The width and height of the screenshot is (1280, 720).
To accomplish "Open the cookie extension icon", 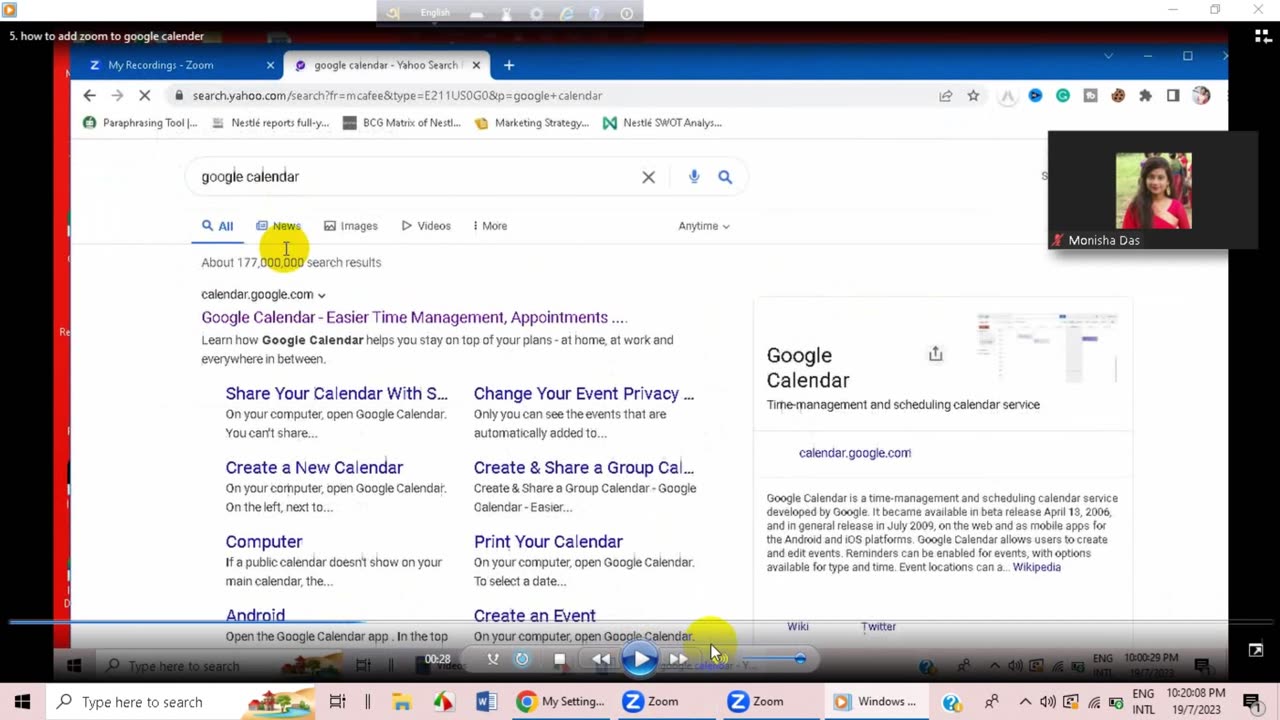I will pyautogui.click(x=1118, y=95).
